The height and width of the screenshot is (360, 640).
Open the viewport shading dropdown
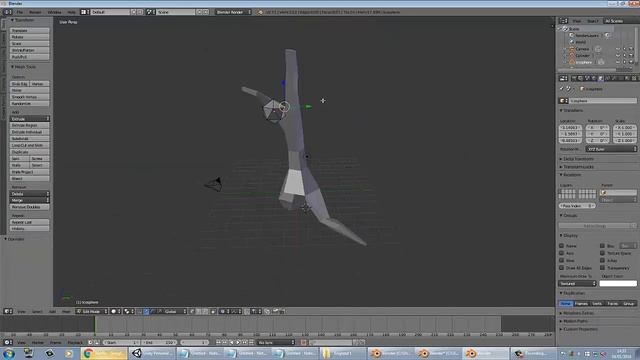point(115,311)
